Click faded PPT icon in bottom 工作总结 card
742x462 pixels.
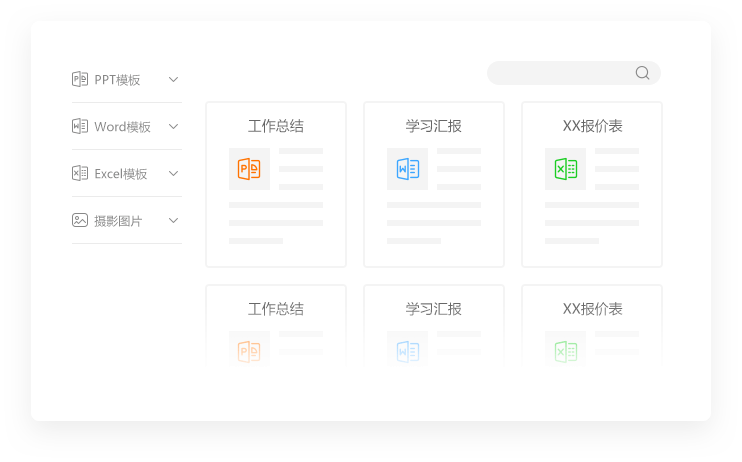point(249,351)
